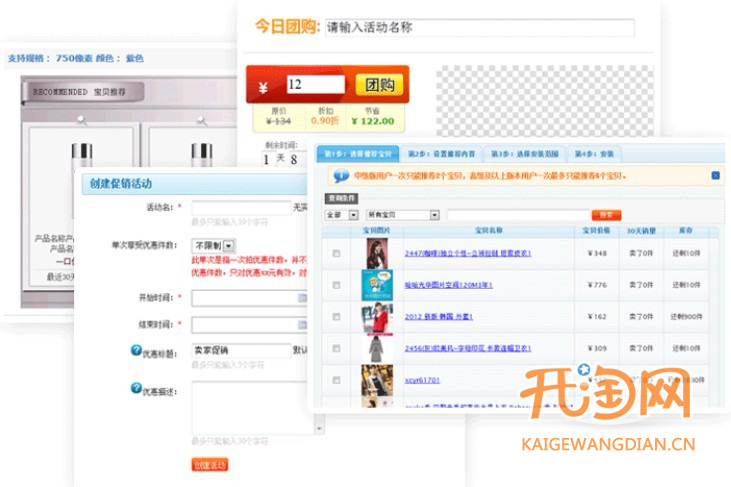
Task: Tick checkbox for the ¥162 product row
Action: (336, 316)
